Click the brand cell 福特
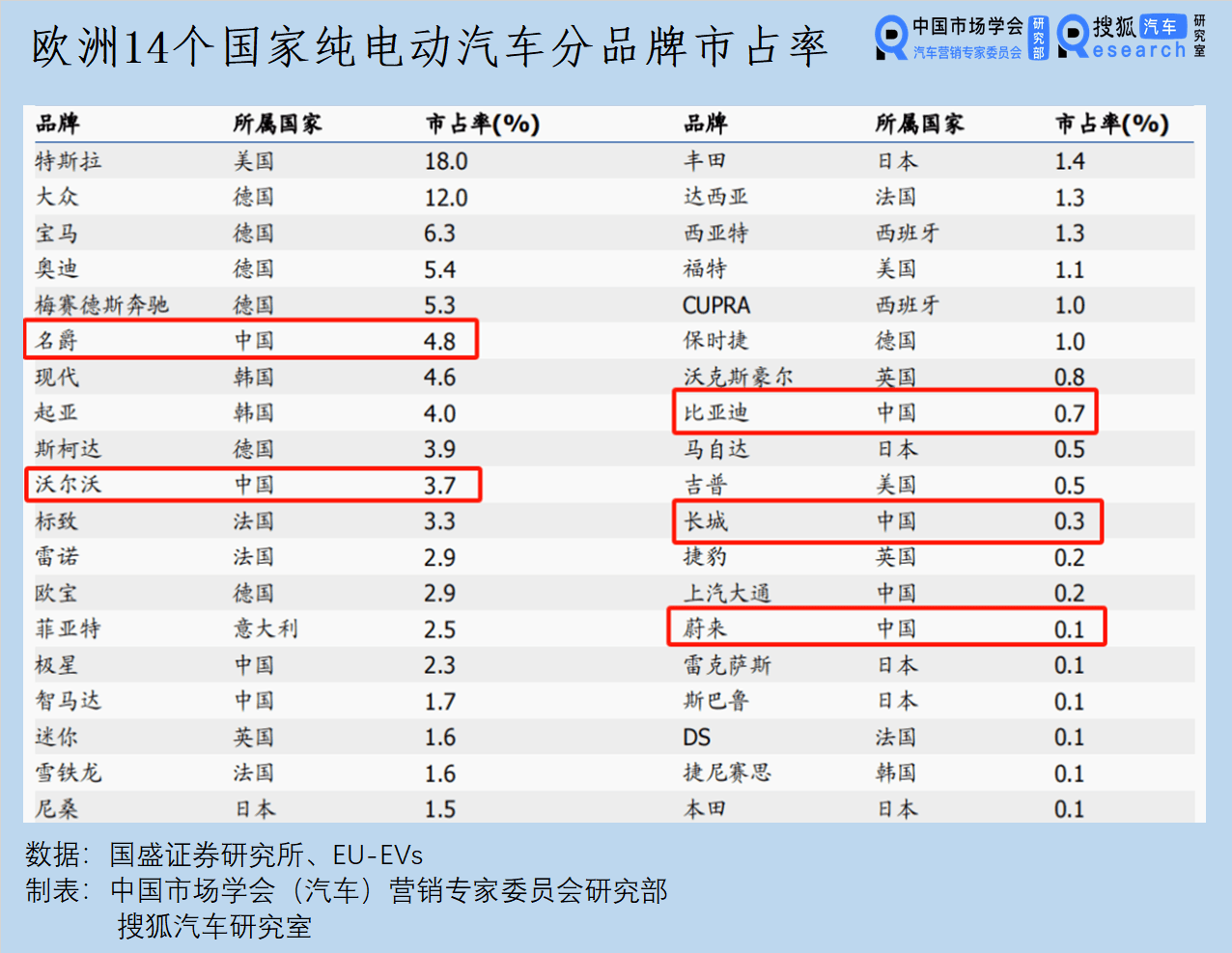Viewport: 1232px width, 953px height. [706, 268]
